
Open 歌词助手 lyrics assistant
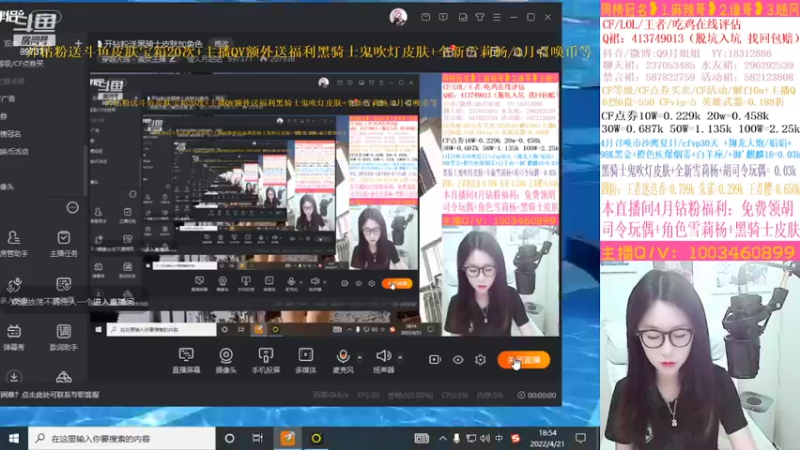point(63,337)
